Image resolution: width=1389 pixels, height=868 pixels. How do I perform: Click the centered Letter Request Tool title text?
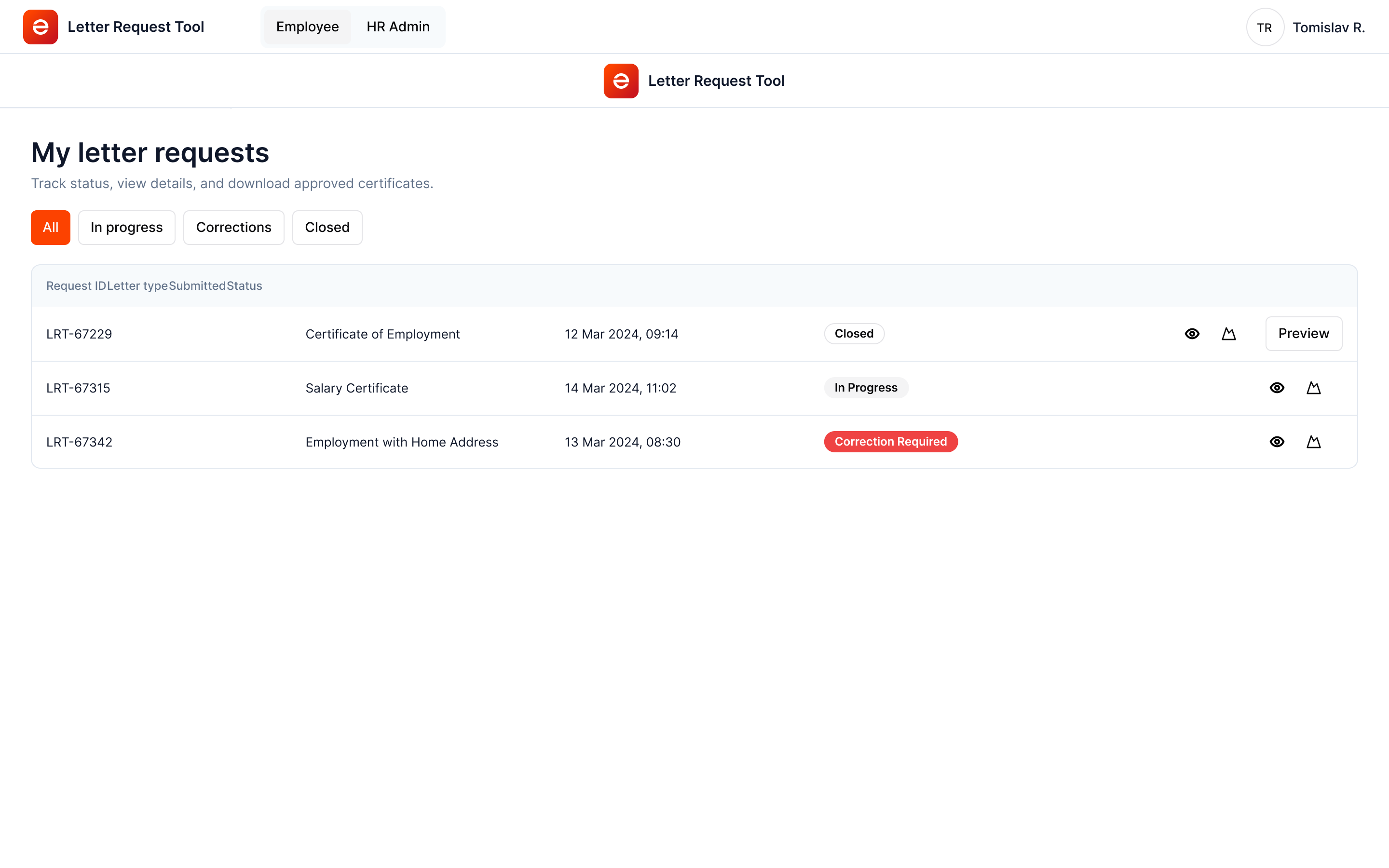coord(716,81)
